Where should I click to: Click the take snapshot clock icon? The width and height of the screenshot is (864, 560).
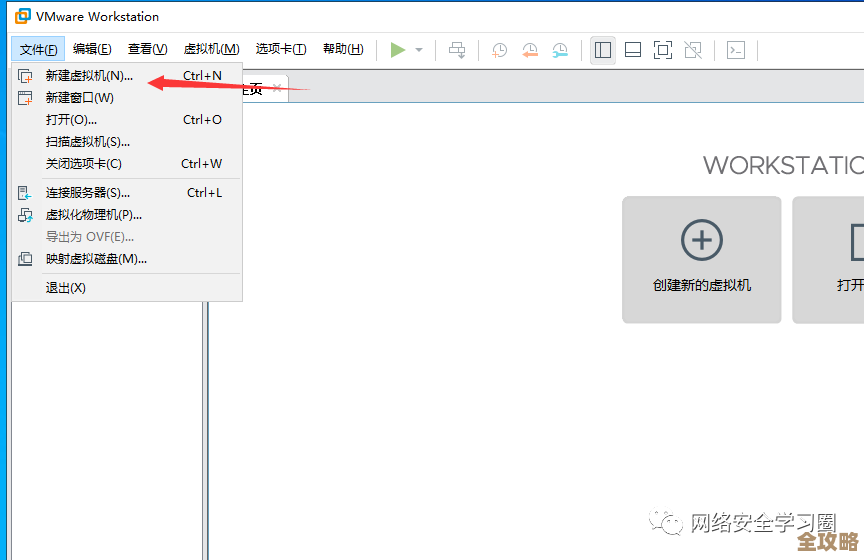point(499,50)
